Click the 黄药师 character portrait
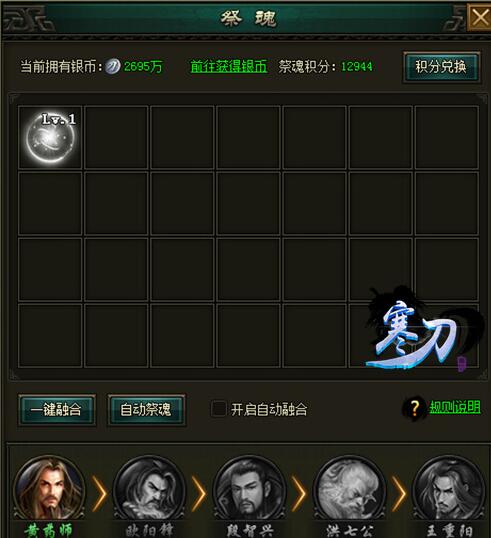491x538 pixels. tap(49, 489)
